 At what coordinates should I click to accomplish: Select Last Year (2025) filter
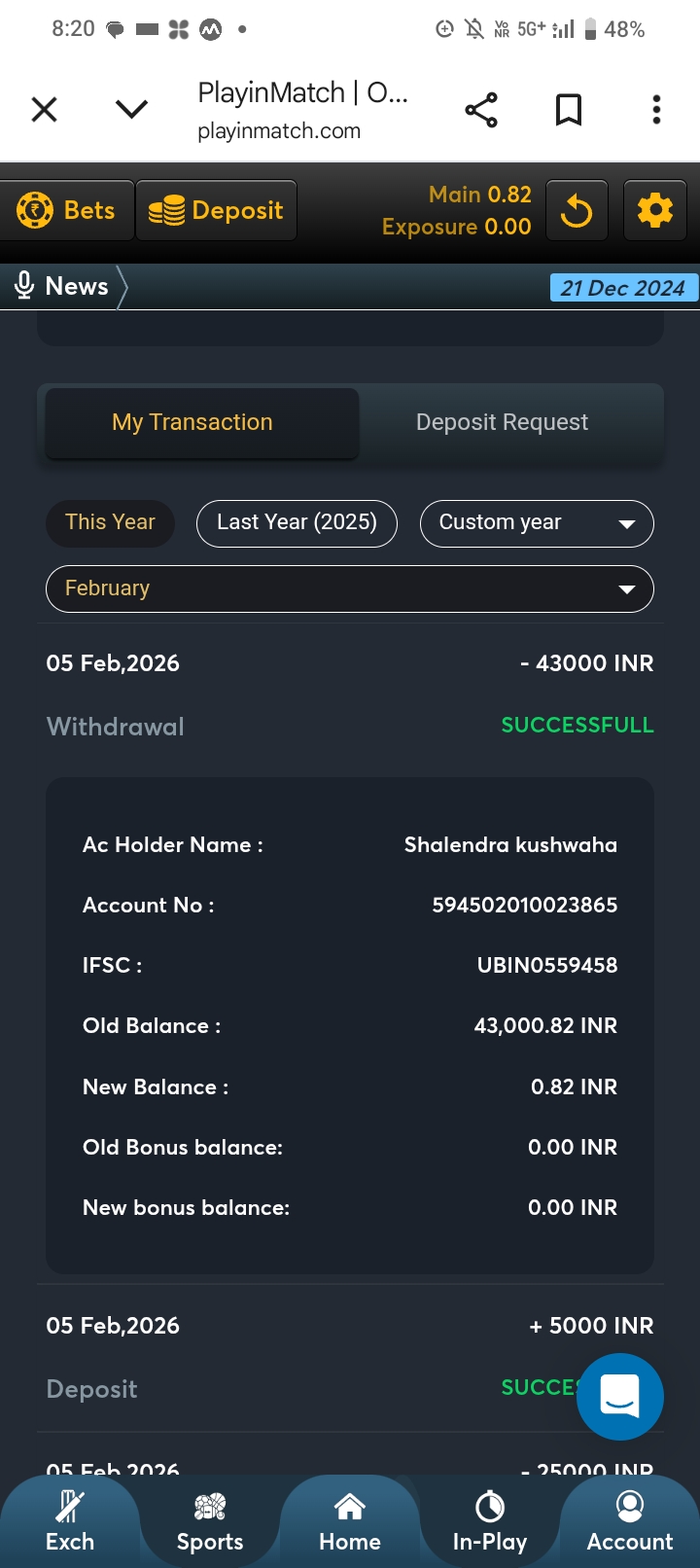pyautogui.click(x=297, y=522)
